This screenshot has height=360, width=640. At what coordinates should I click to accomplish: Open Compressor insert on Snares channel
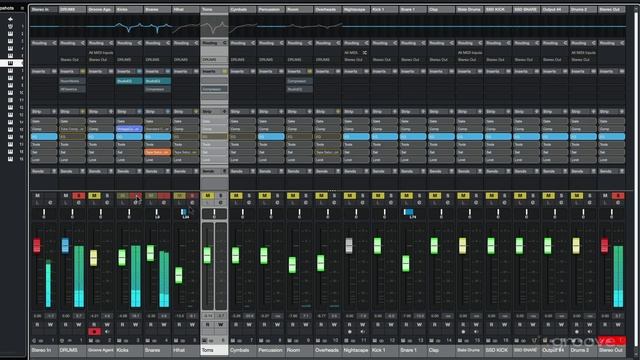point(158,89)
